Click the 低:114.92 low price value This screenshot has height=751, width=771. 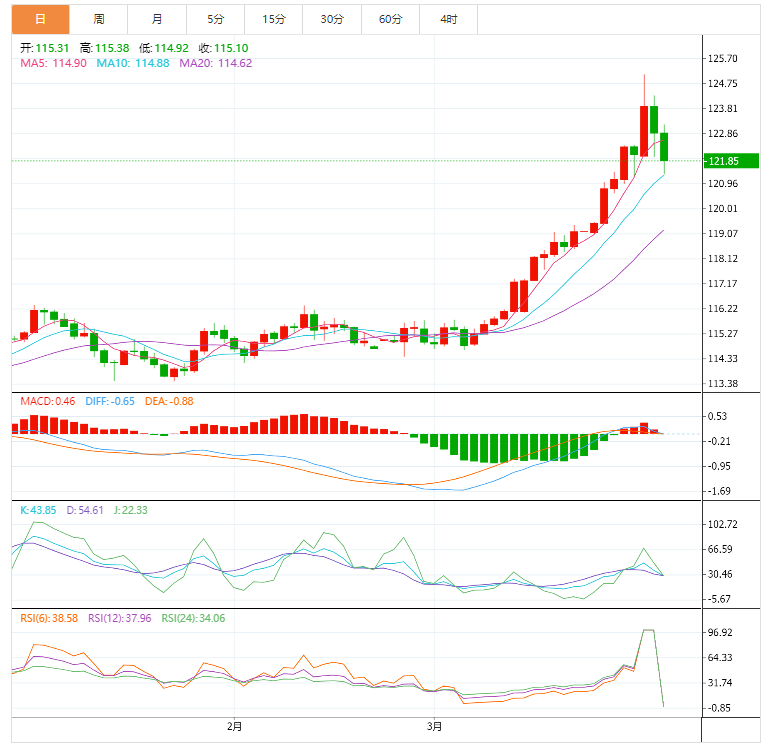(164, 48)
